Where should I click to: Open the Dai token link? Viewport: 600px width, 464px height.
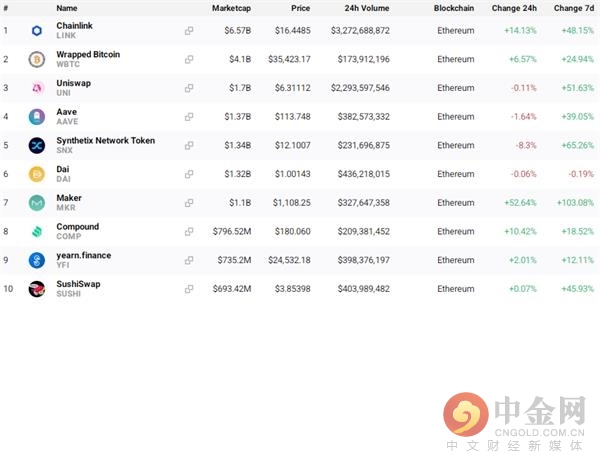point(63,169)
